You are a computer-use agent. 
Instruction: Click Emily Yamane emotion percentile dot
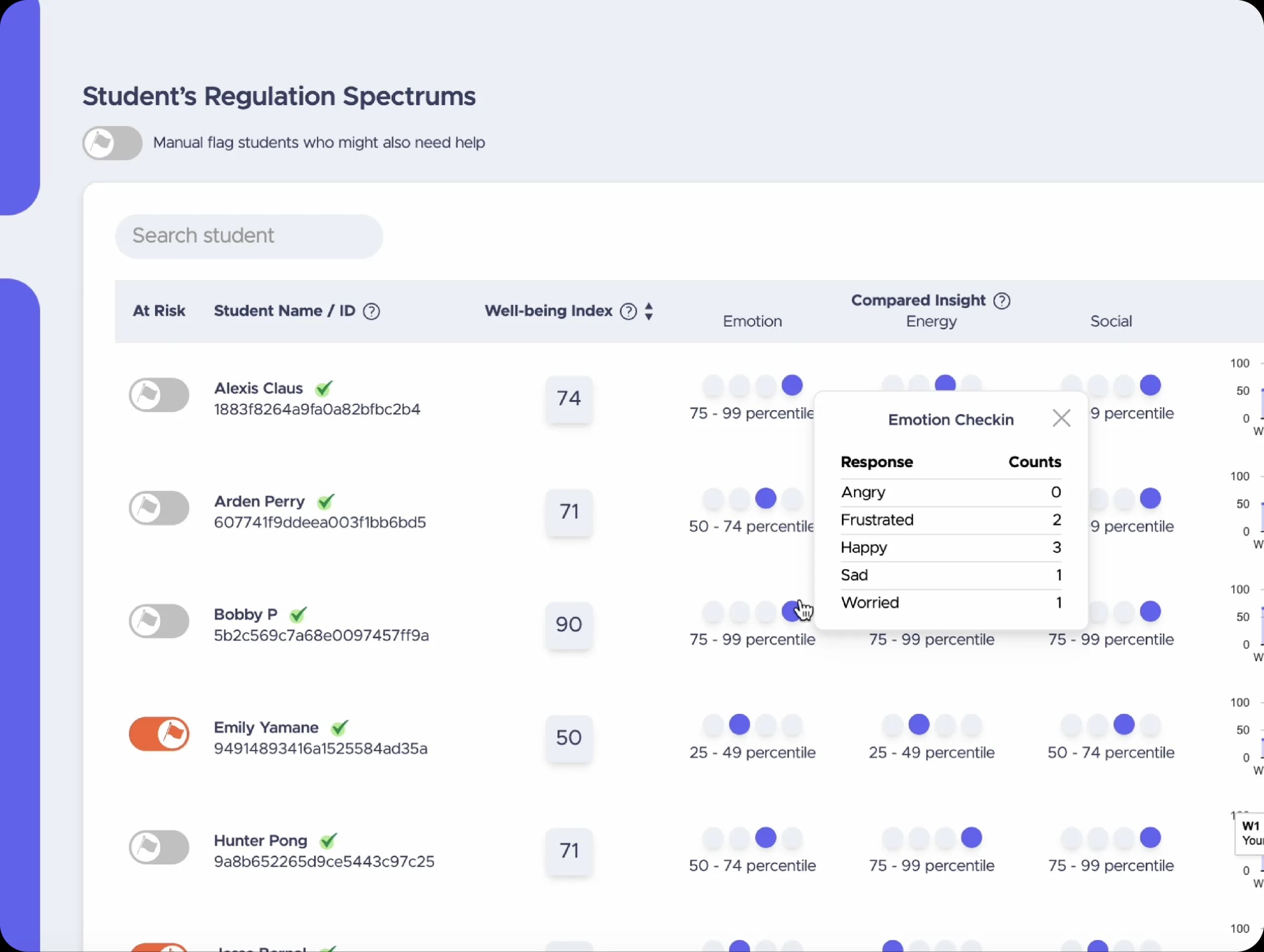pyautogui.click(x=740, y=724)
